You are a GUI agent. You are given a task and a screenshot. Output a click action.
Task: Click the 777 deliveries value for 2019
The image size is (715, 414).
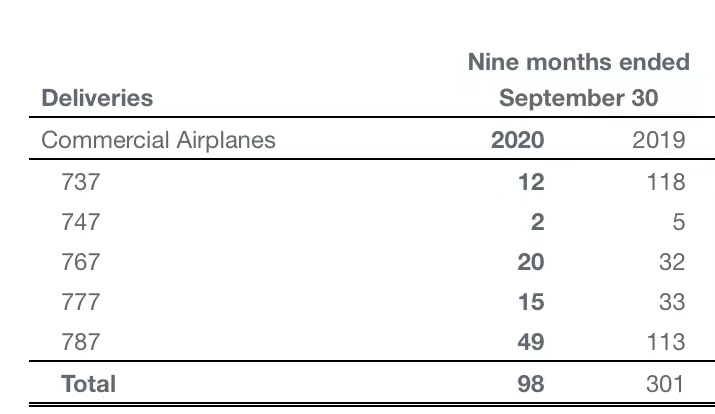671,302
